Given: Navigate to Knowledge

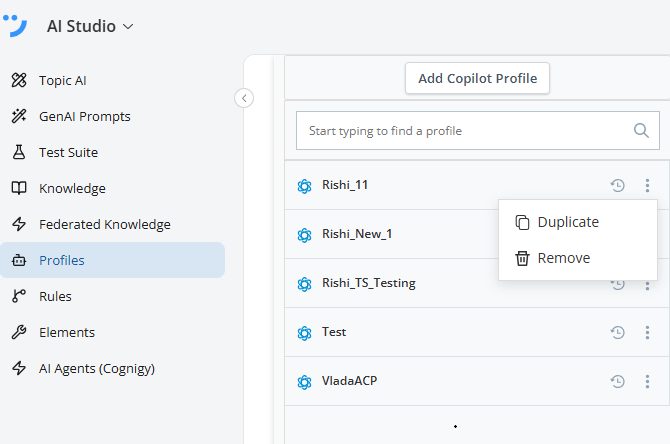Looking at the screenshot, I should tap(72, 188).
